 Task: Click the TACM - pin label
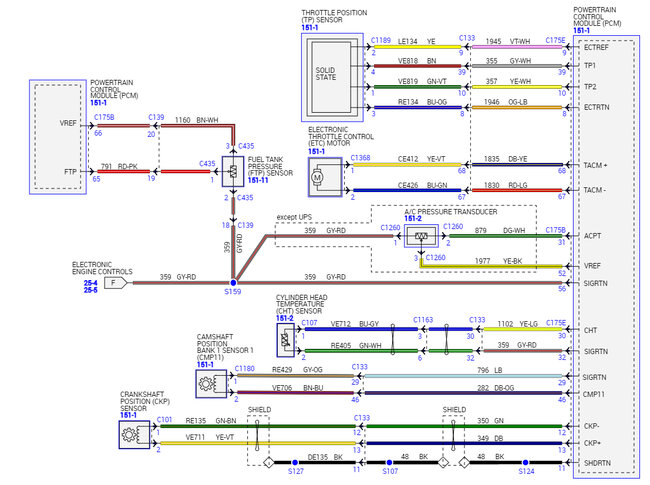[594, 190]
